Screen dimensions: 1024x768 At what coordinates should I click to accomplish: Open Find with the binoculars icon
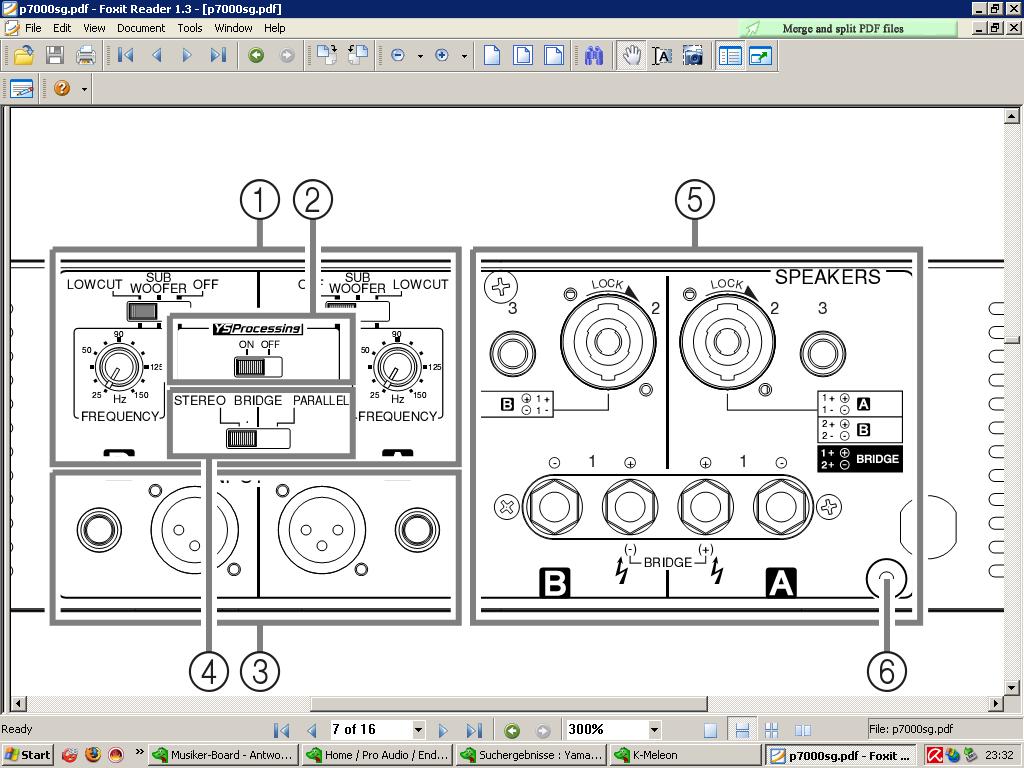(594, 56)
